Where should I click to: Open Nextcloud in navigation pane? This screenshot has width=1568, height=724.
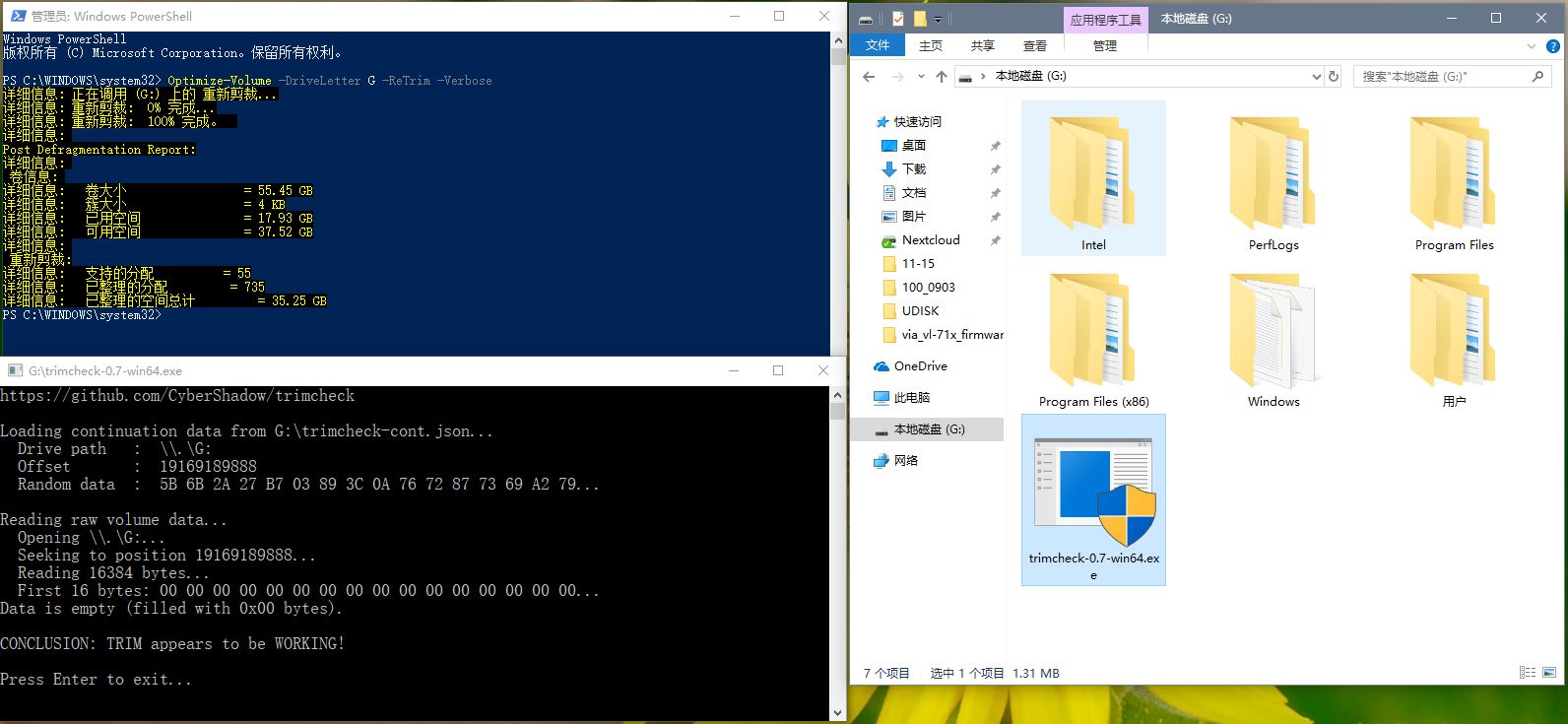click(x=920, y=239)
